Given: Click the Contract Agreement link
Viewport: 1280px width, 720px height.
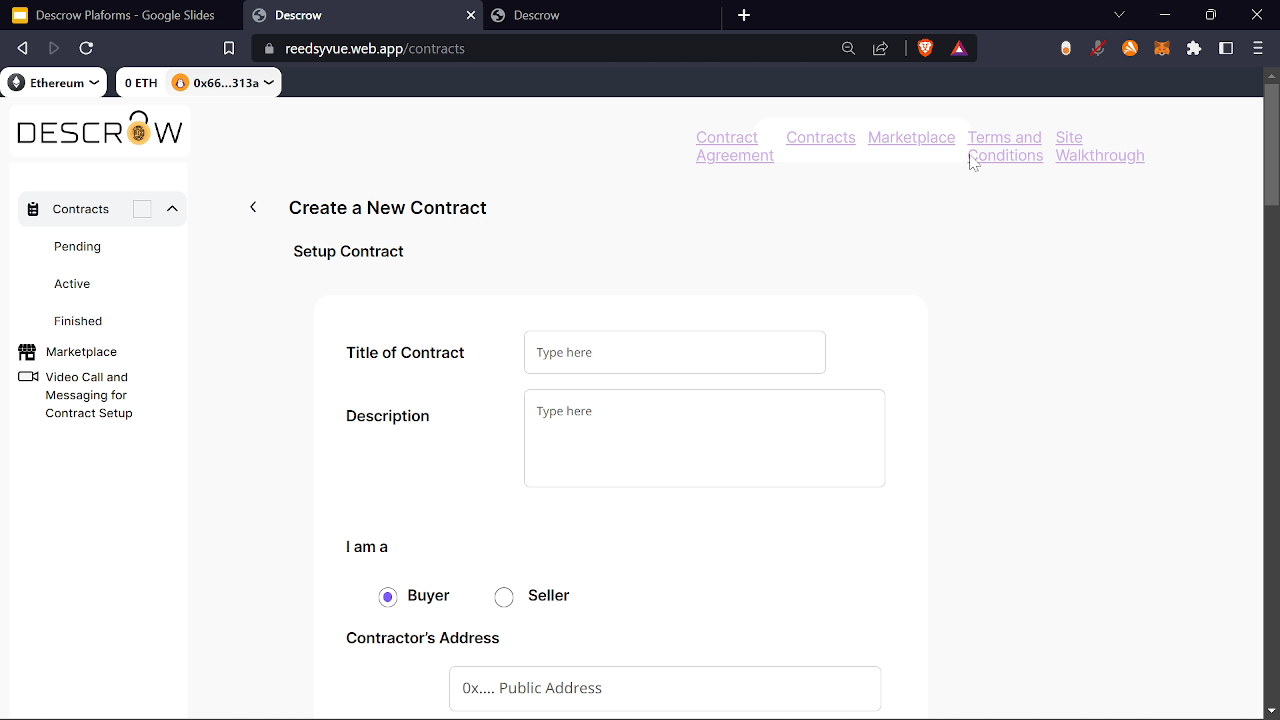Looking at the screenshot, I should click(x=735, y=146).
